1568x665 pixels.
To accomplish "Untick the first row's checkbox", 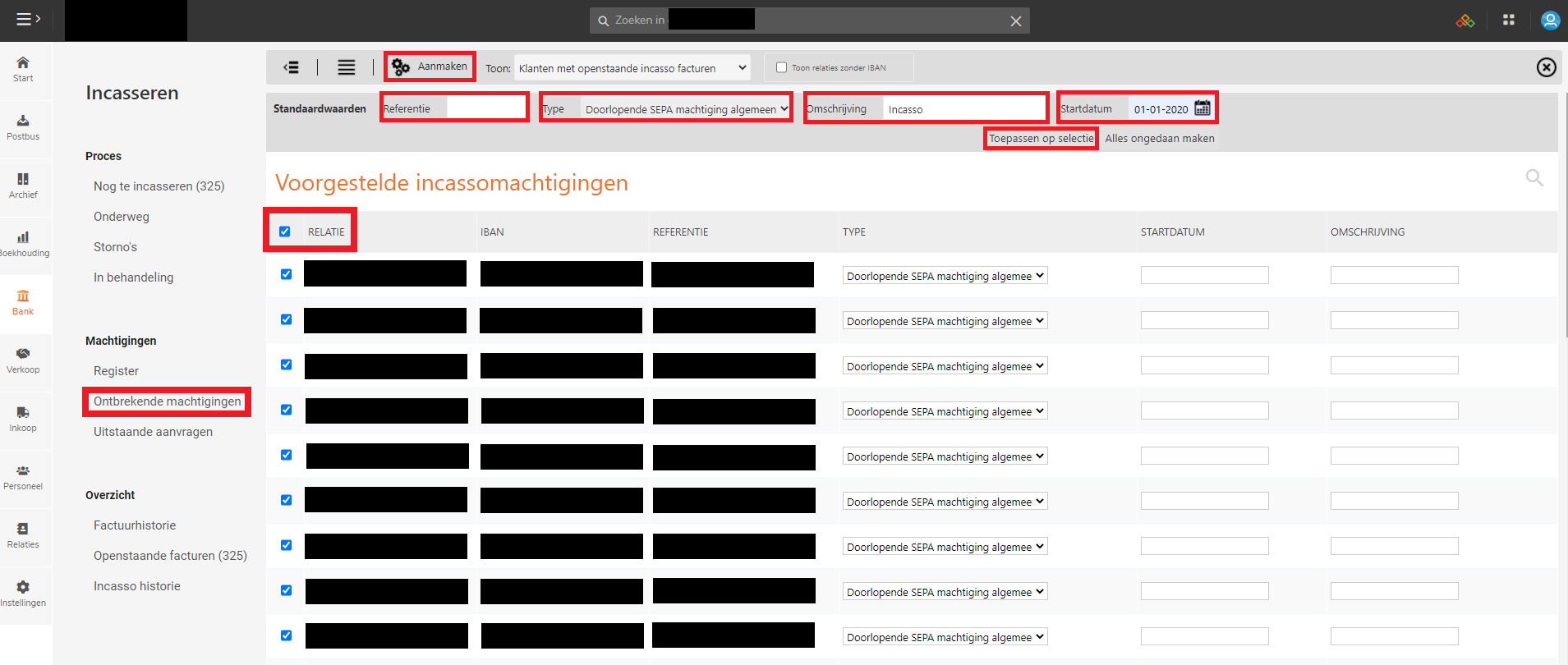I will click(286, 274).
